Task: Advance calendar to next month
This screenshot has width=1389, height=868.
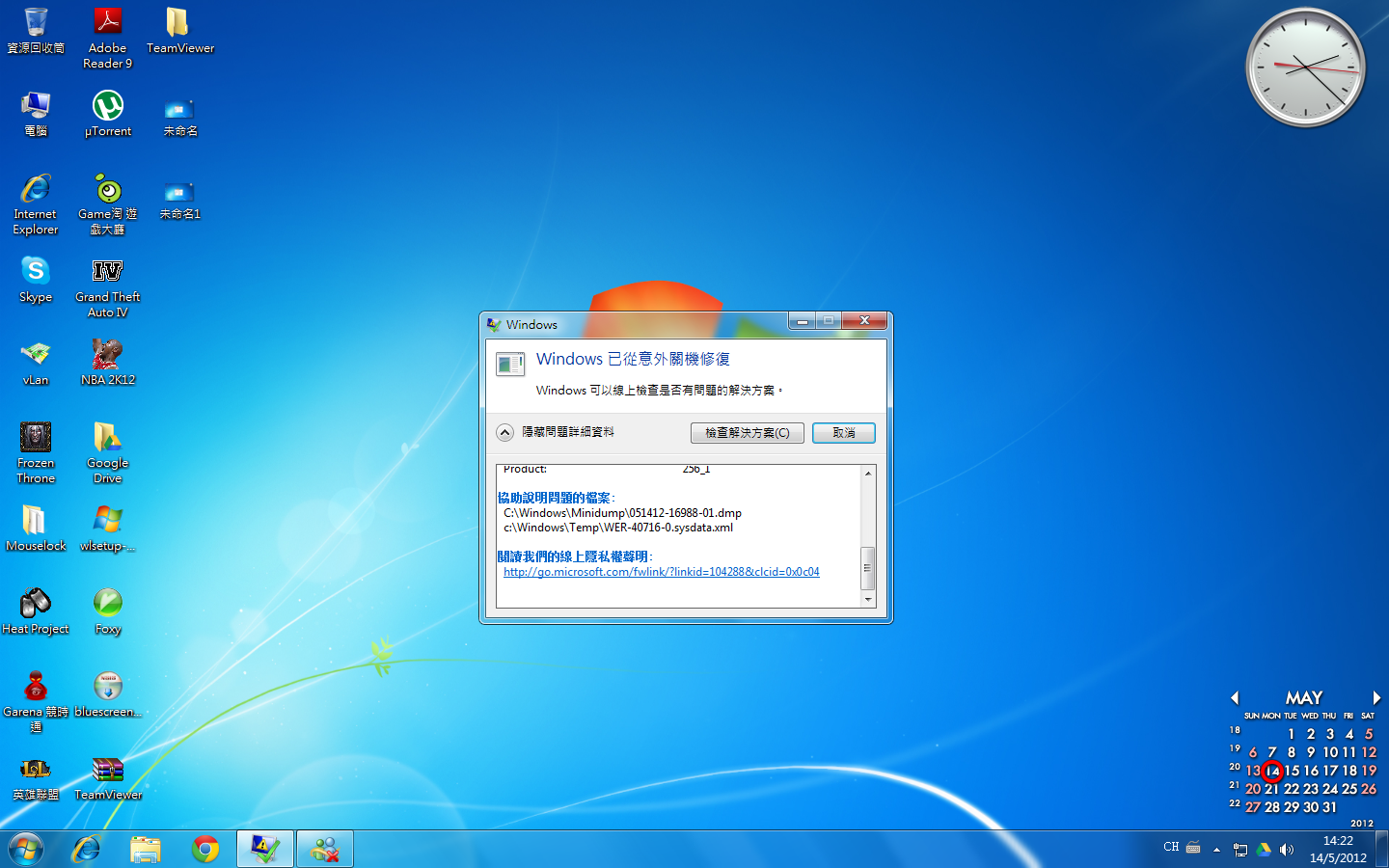Action: [x=1376, y=697]
